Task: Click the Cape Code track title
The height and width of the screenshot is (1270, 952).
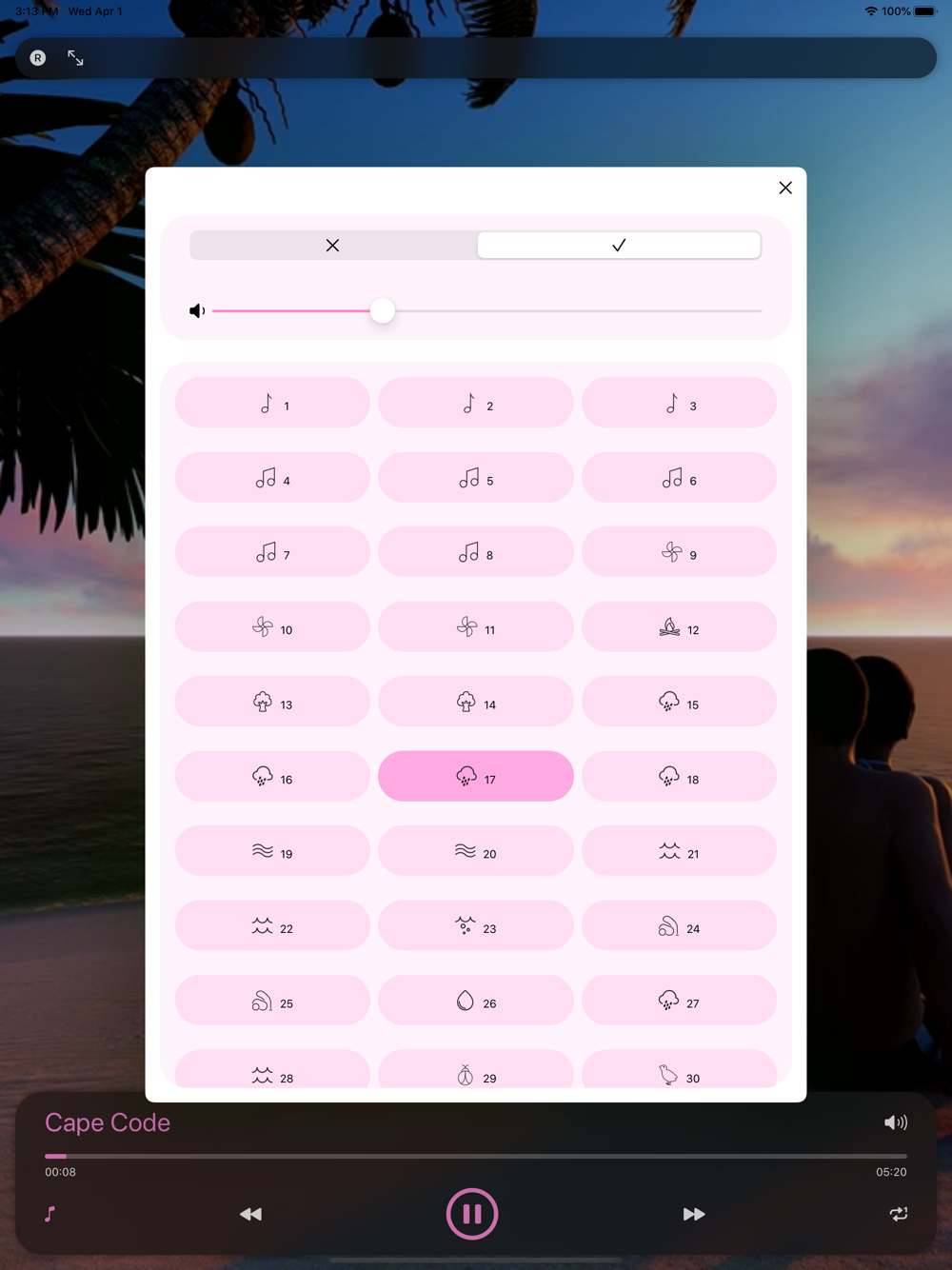Action: tap(108, 1122)
